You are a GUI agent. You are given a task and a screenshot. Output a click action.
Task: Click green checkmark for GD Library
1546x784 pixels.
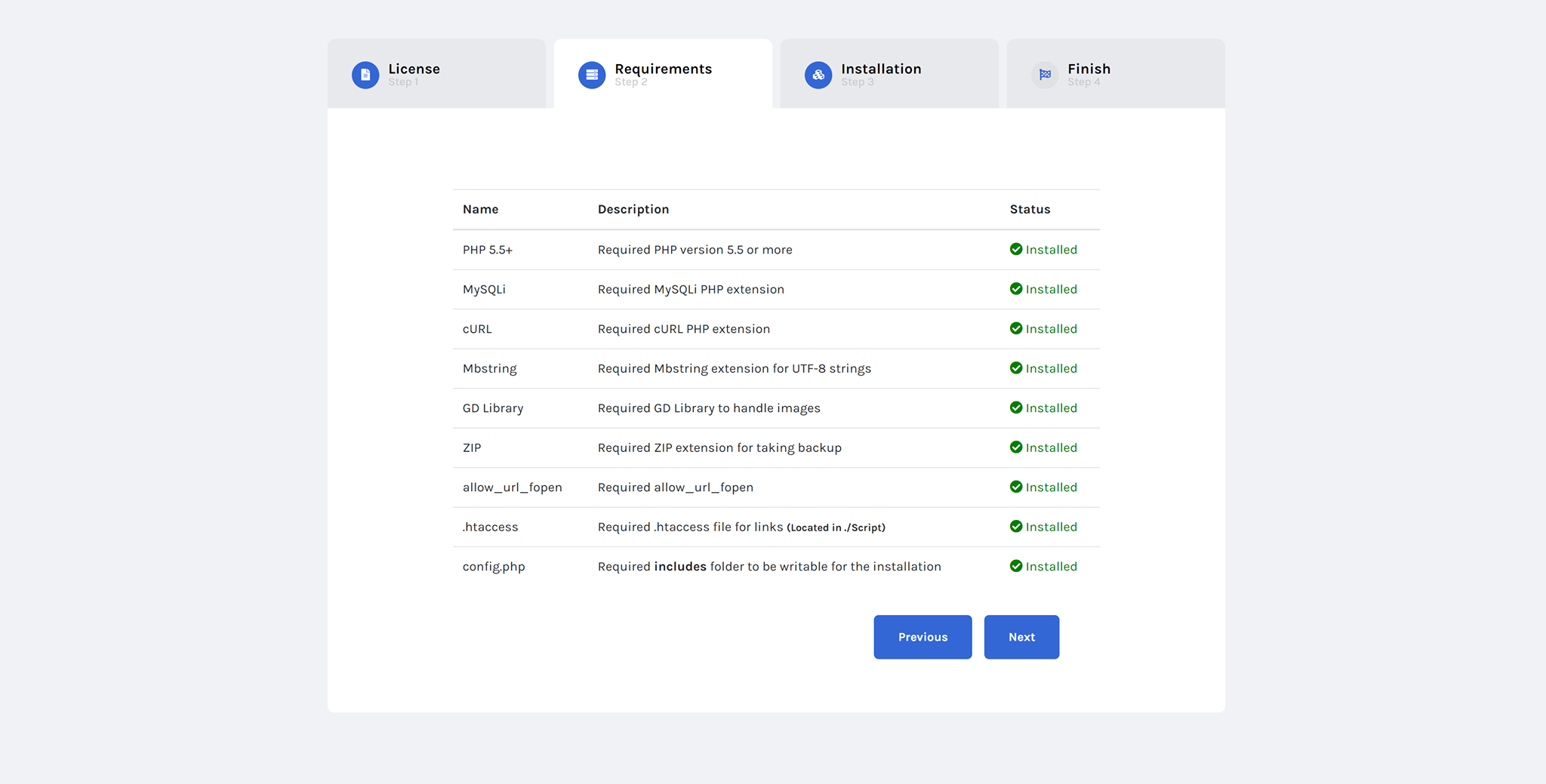point(1016,407)
